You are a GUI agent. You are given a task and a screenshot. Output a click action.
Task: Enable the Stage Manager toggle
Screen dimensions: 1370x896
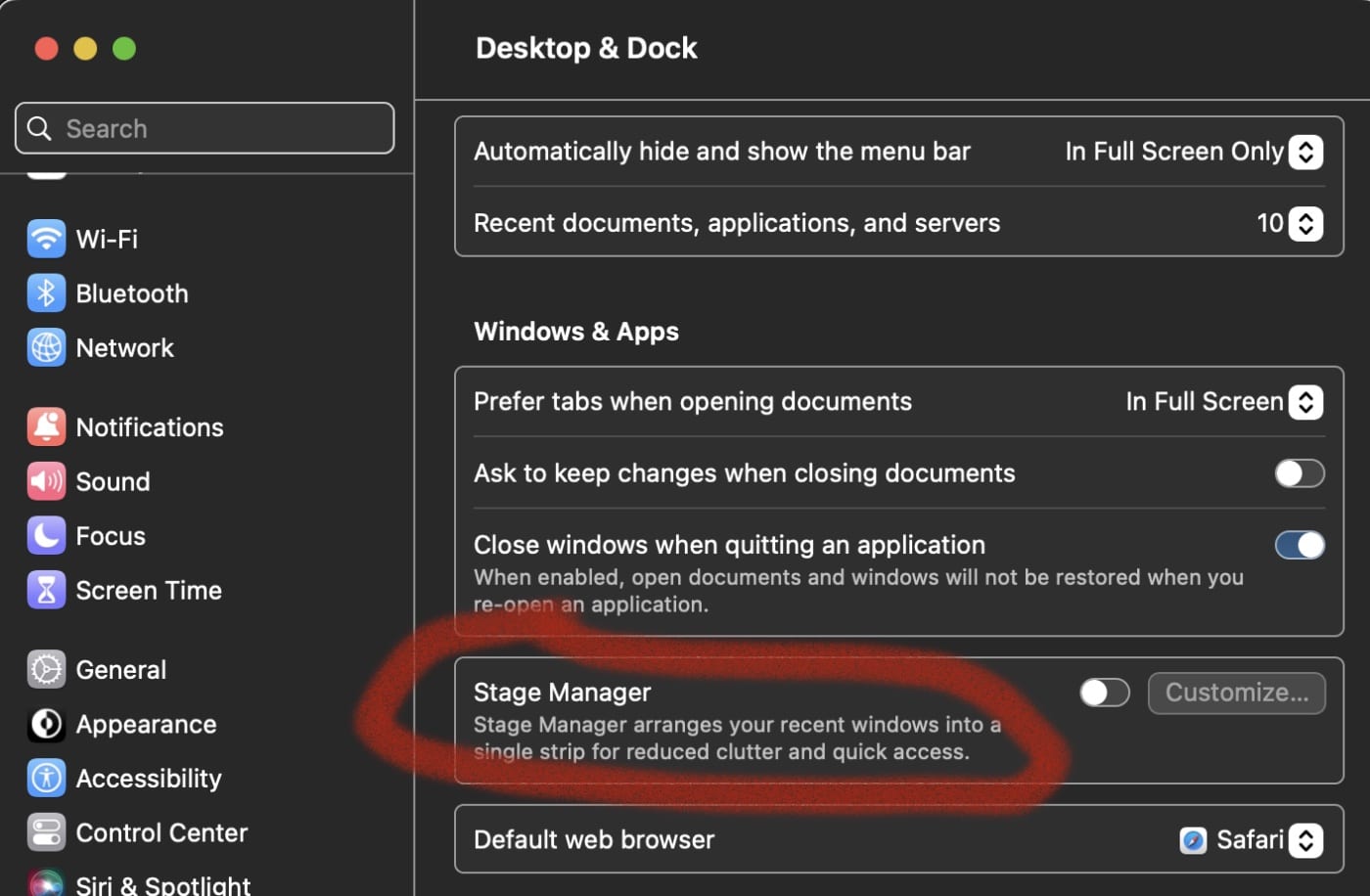click(x=1104, y=693)
